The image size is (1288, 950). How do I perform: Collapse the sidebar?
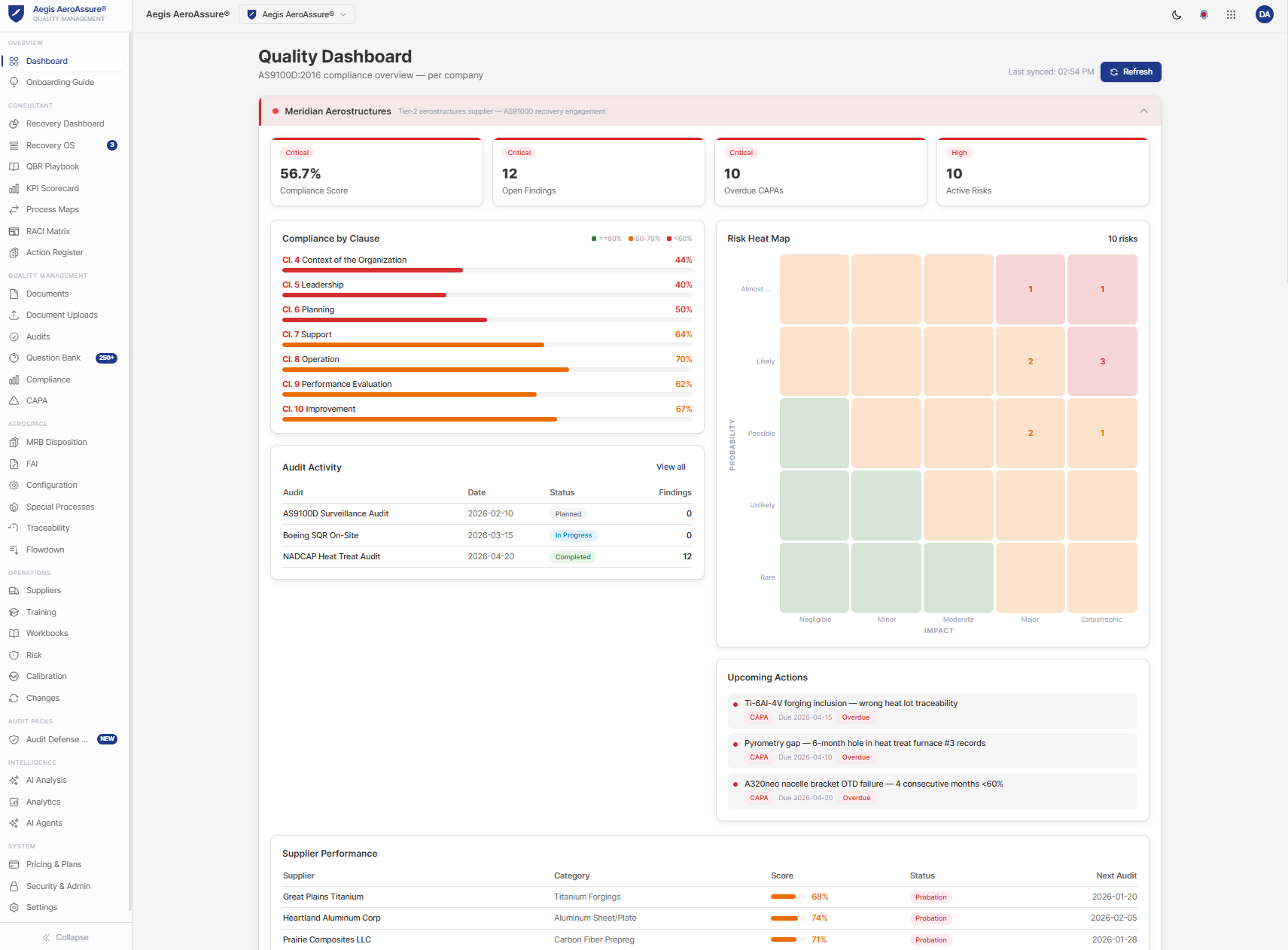coord(65,937)
